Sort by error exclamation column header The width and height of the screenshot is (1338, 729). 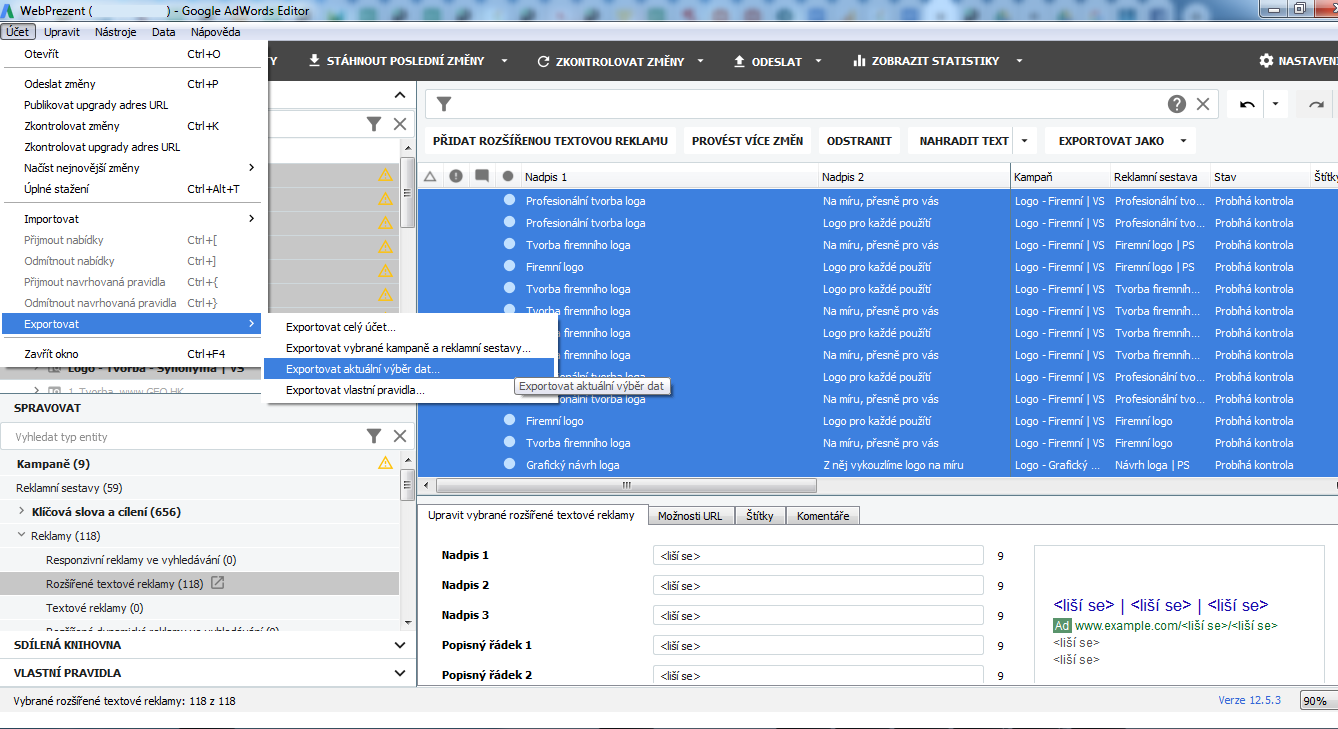coord(456,177)
